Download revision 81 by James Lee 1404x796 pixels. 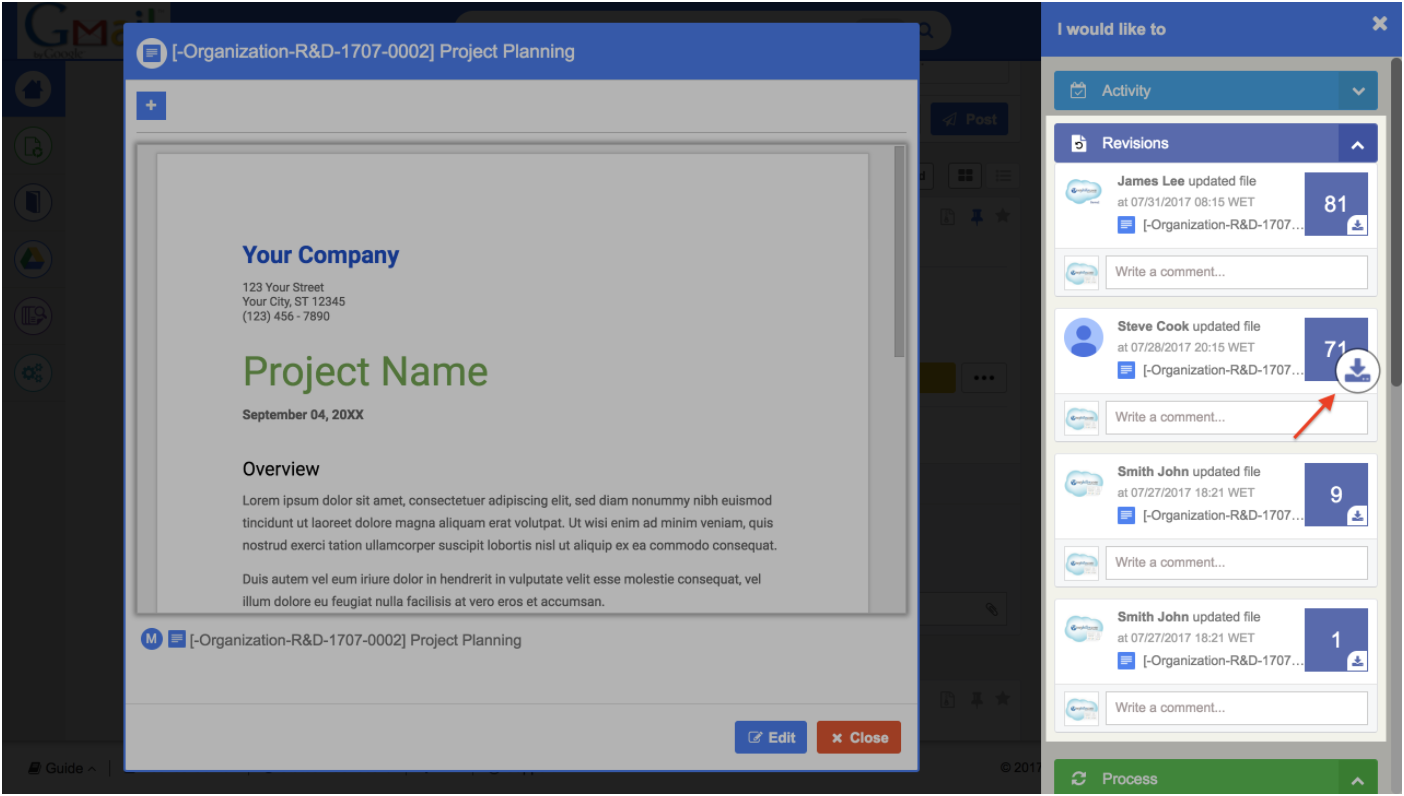[1357, 225]
